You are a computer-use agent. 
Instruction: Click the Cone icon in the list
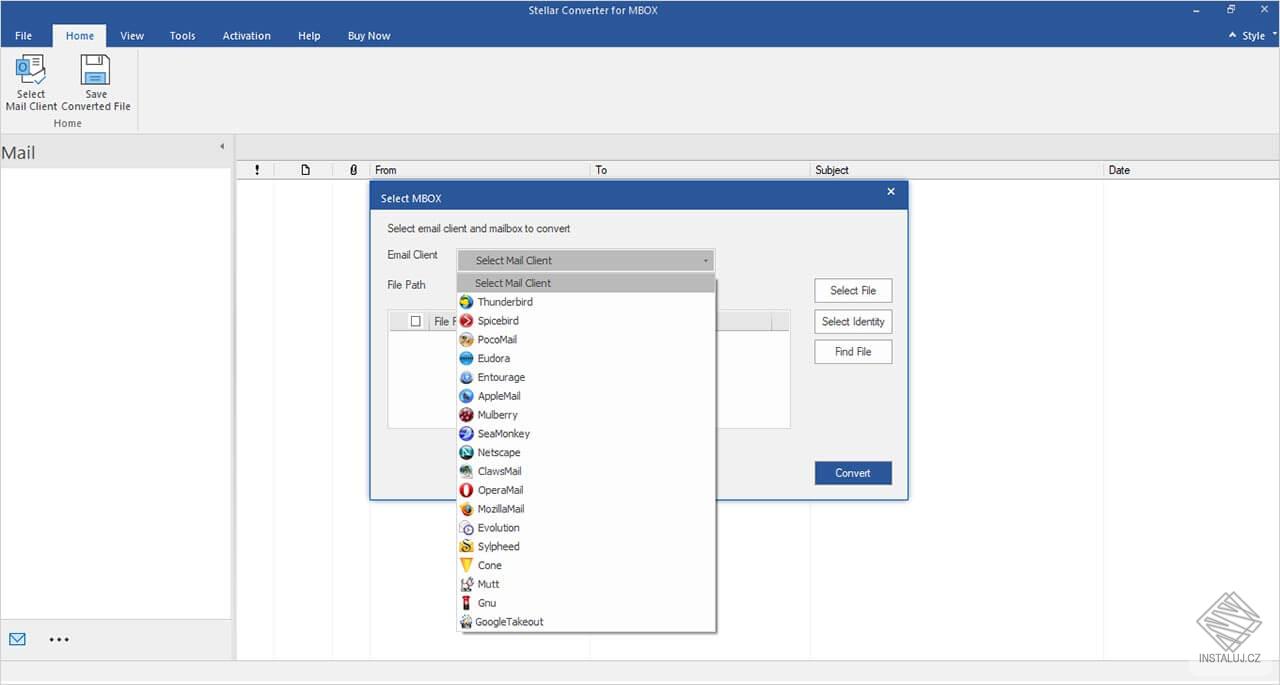point(466,565)
